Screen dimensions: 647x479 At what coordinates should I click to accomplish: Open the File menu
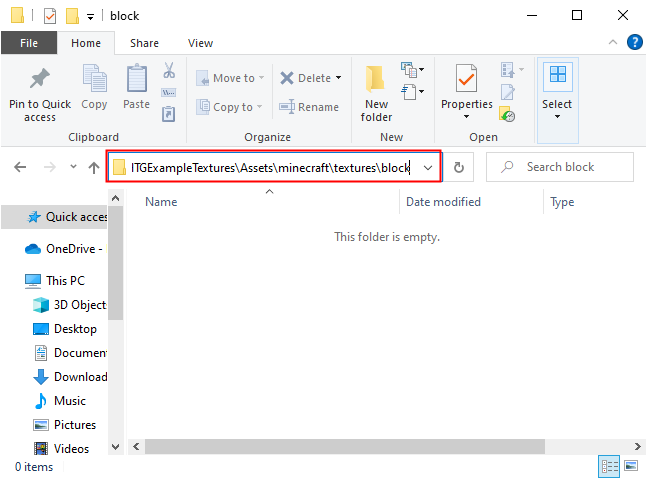pyautogui.click(x=29, y=43)
